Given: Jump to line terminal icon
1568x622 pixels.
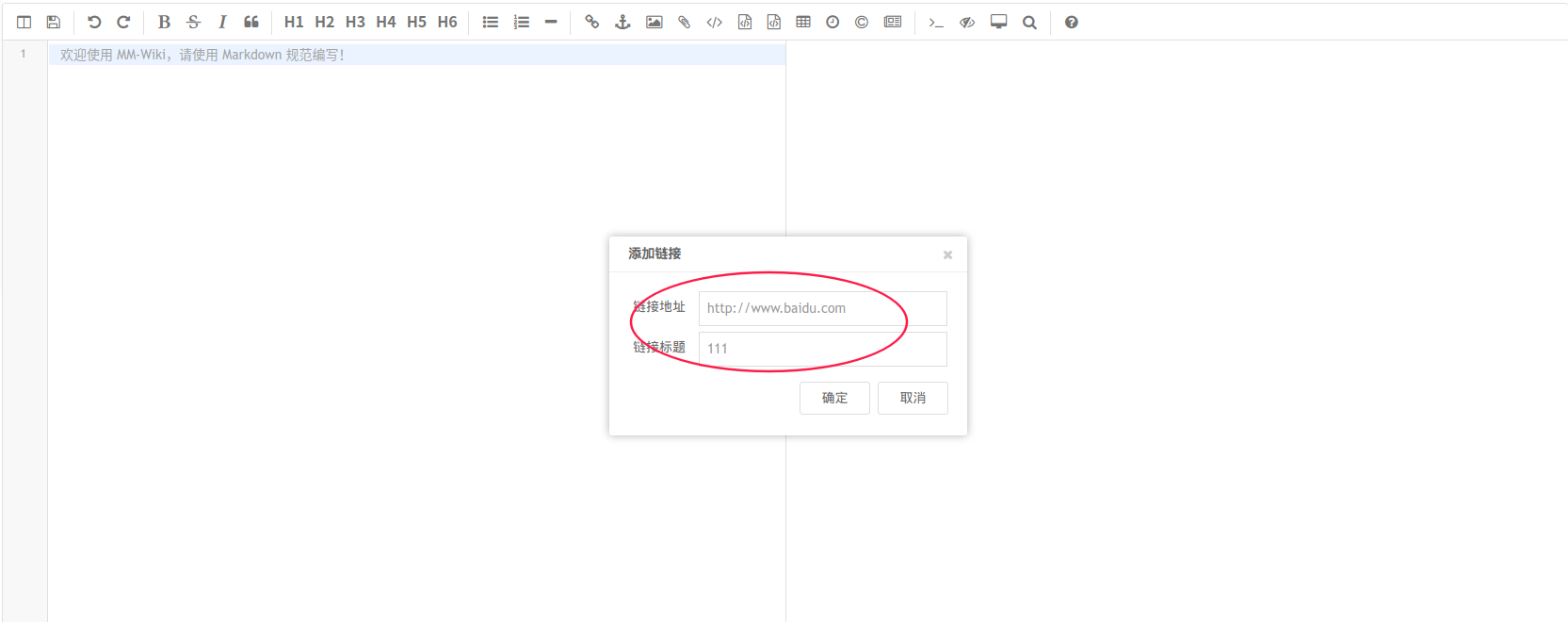Looking at the screenshot, I should coord(936,22).
